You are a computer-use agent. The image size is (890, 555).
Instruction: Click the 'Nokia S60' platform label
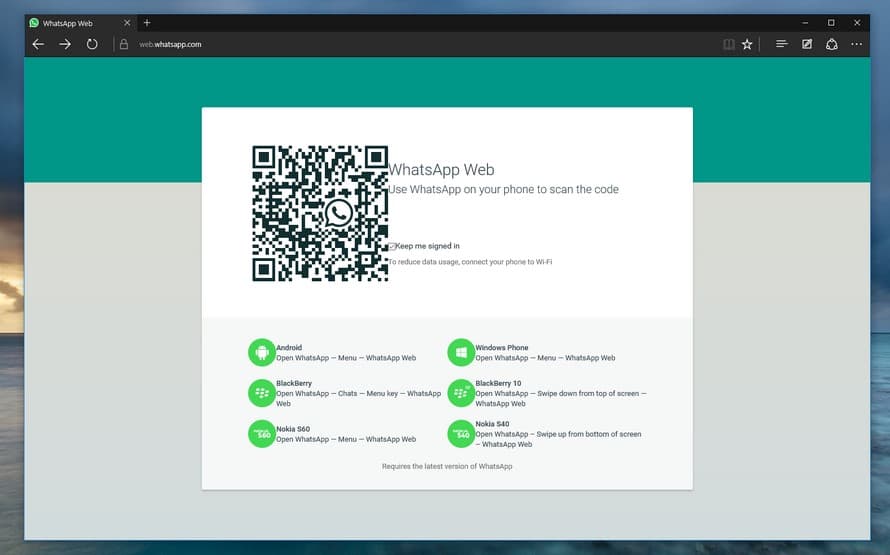click(293, 429)
